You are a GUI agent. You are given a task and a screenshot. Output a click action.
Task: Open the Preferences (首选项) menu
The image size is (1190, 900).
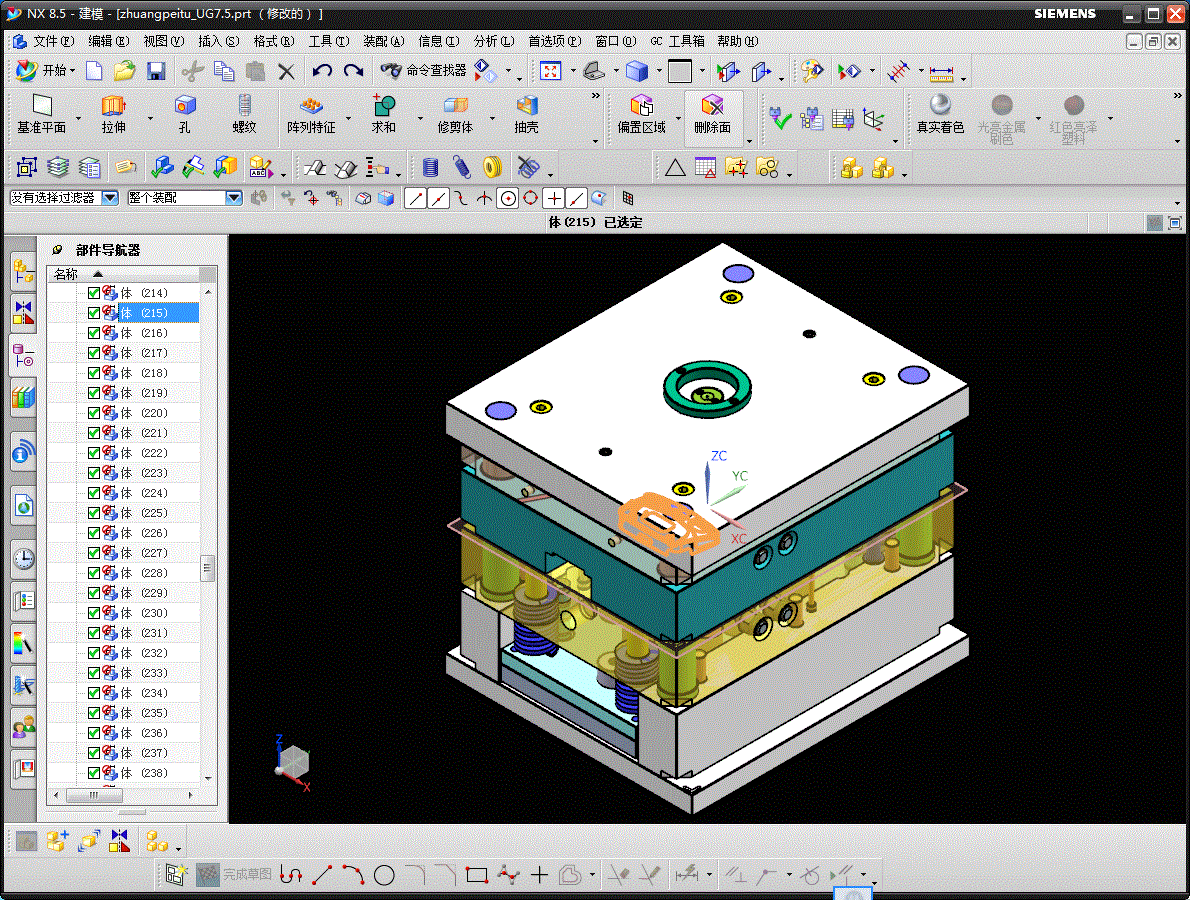555,41
